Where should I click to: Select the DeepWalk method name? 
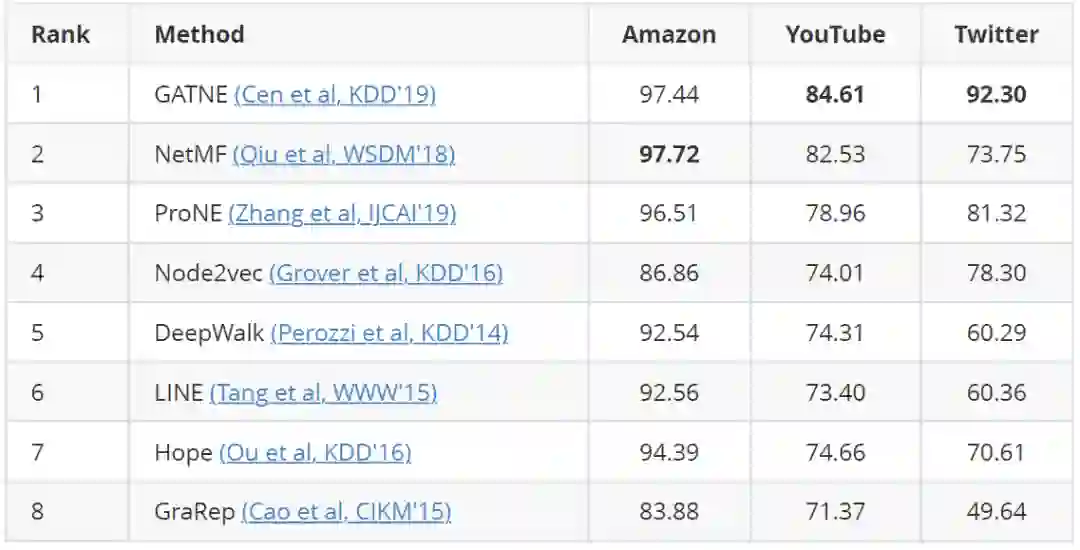(209, 333)
